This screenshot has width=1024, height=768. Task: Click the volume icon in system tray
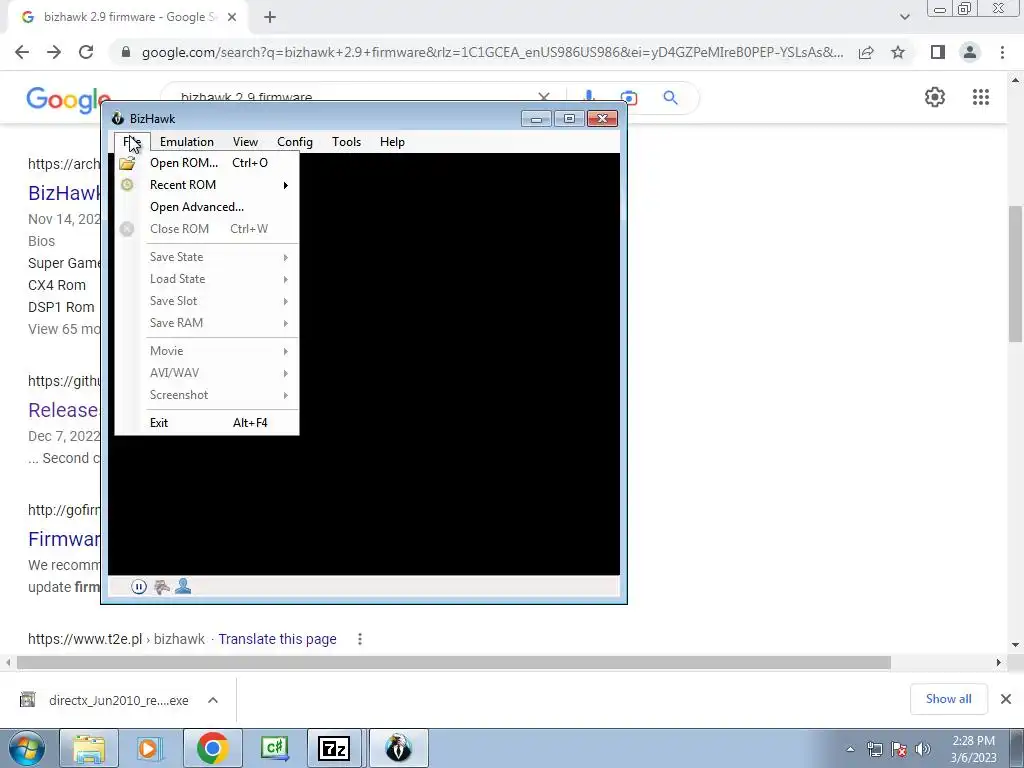point(923,748)
